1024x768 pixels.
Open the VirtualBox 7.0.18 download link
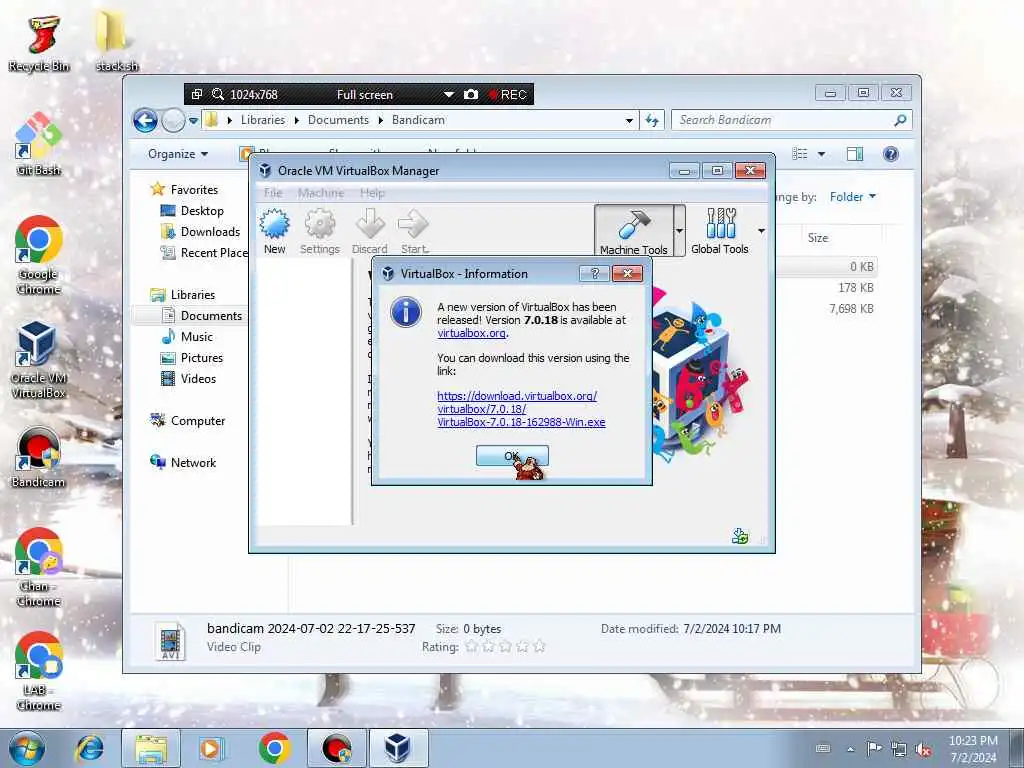(521, 409)
